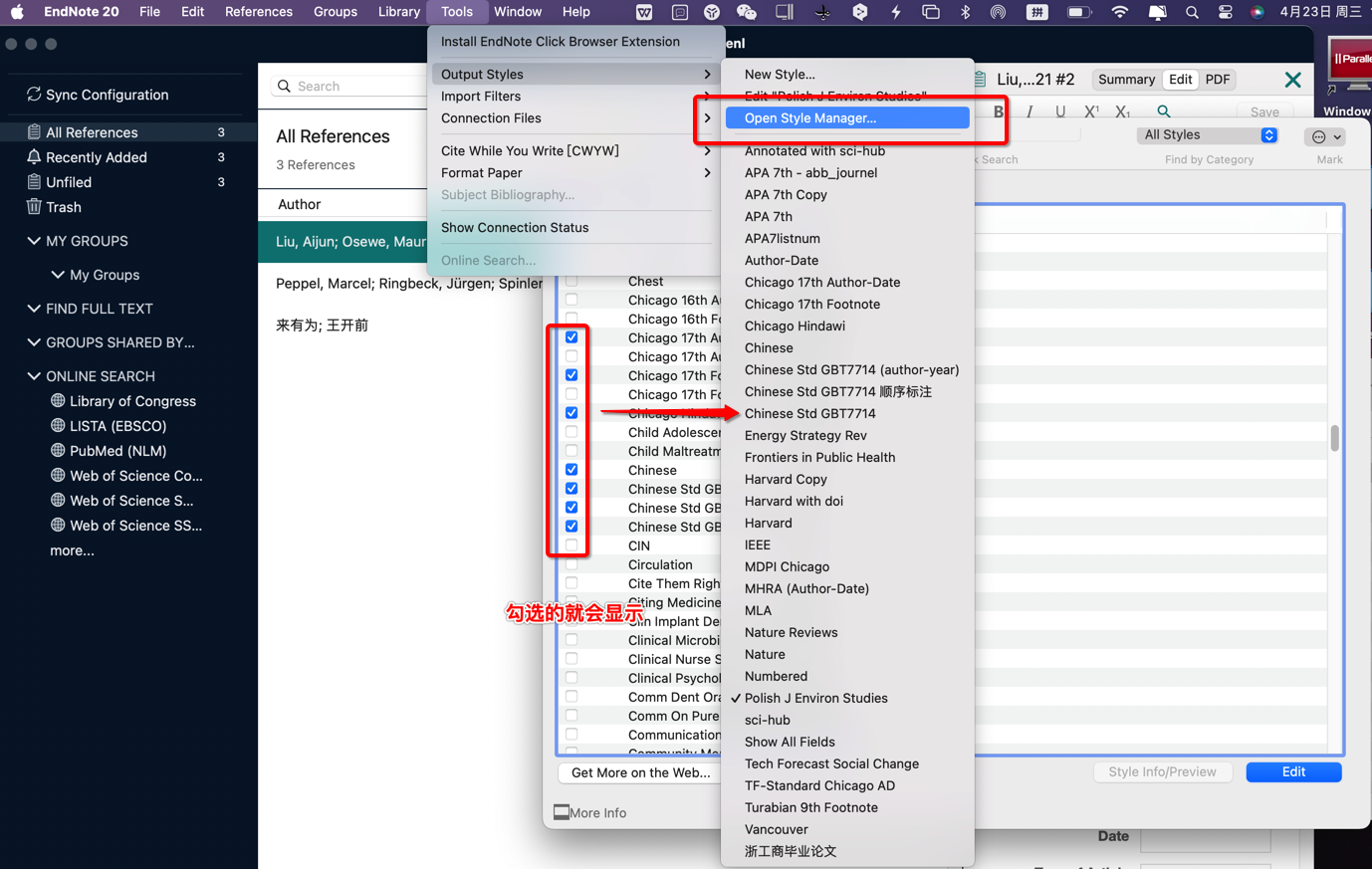Check the Child Maltreatment style checkbox
Viewport: 1372px width, 869px height.
[572, 451]
